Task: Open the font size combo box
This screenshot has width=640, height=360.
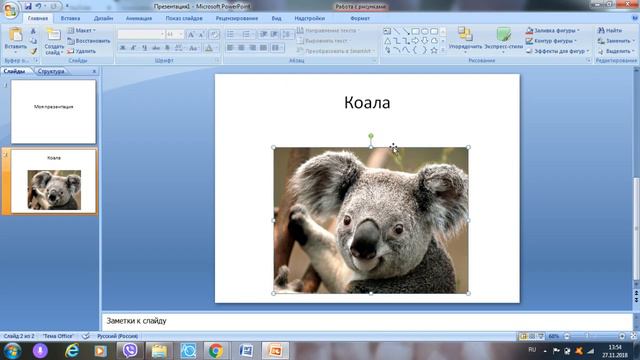Action: tap(175, 35)
